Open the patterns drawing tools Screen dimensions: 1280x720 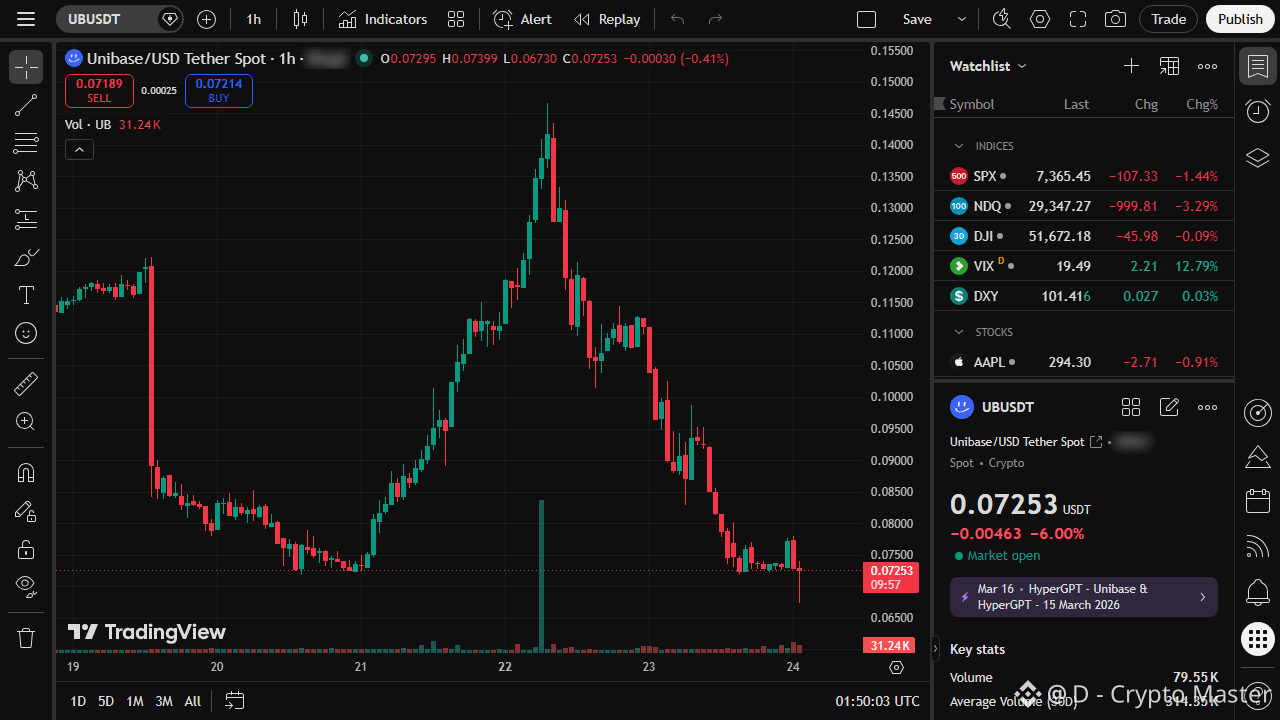(26, 181)
